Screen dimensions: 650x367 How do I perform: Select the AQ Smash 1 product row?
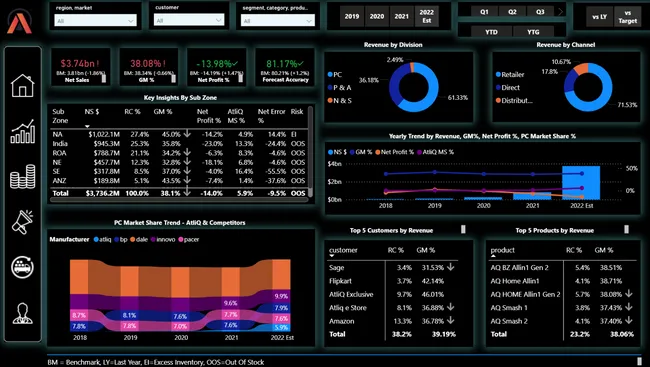pyautogui.click(x=562, y=307)
